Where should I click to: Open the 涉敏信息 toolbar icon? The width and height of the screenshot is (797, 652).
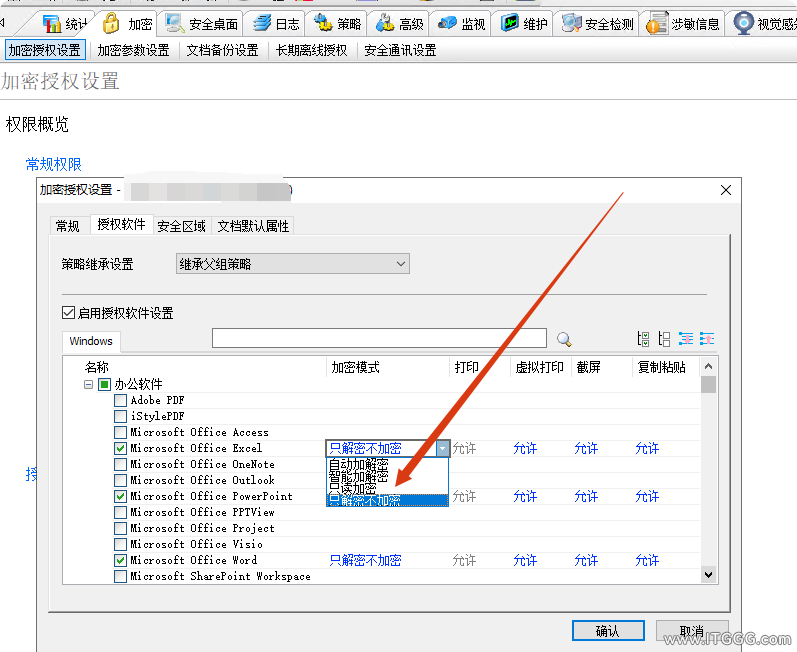(682, 24)
